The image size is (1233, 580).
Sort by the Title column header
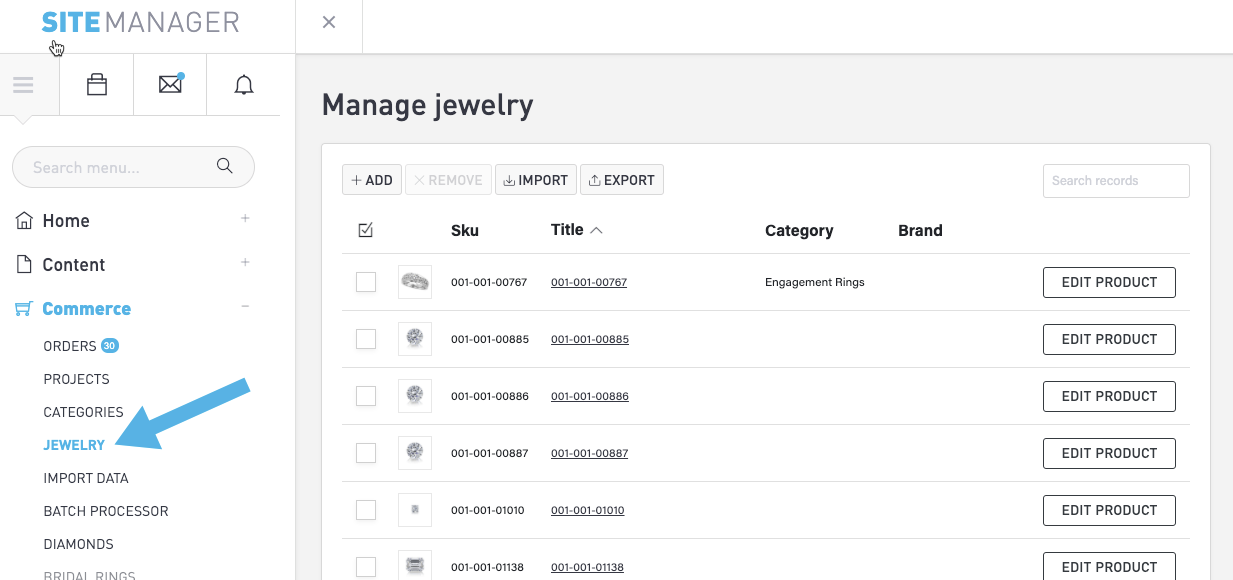point(567,230)
